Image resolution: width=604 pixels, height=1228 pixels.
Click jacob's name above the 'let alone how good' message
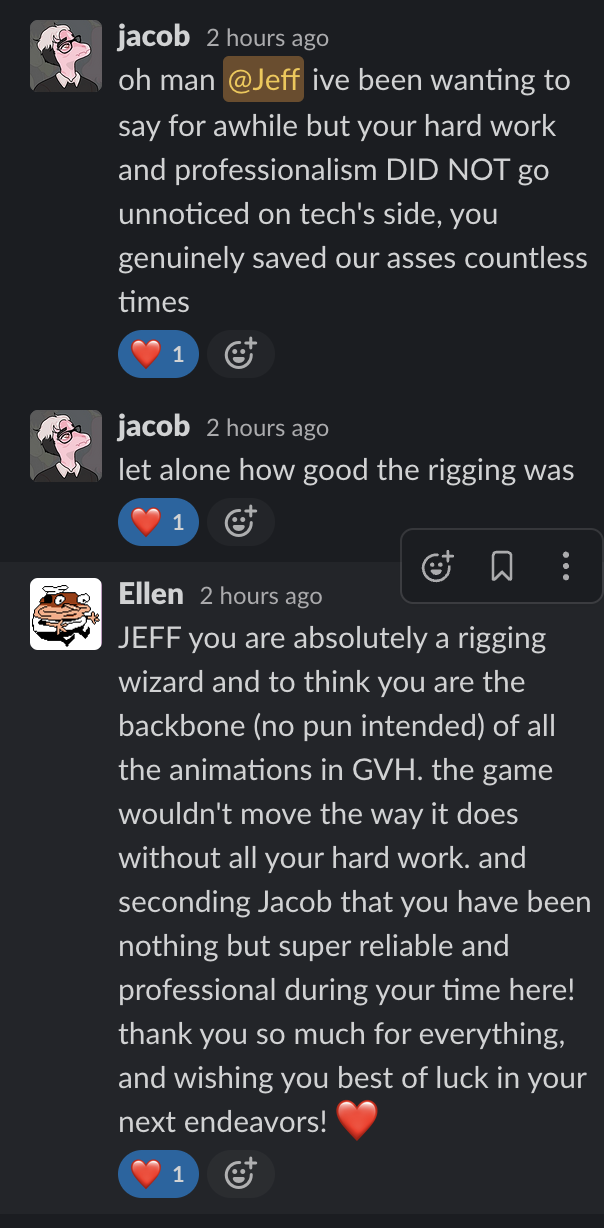click(x=154, y=426)
